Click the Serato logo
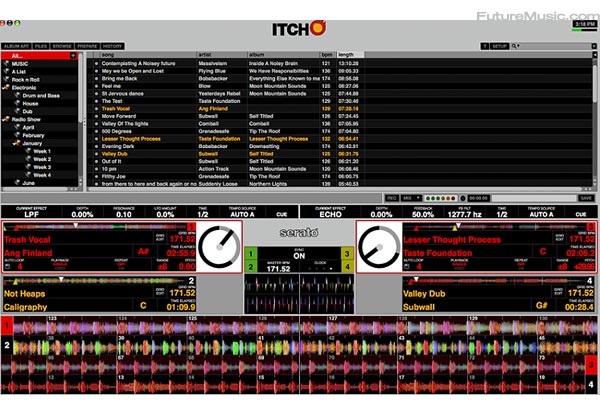Image resolution: width=600 pixels, height=415 pixels. (x=299, y=232)
